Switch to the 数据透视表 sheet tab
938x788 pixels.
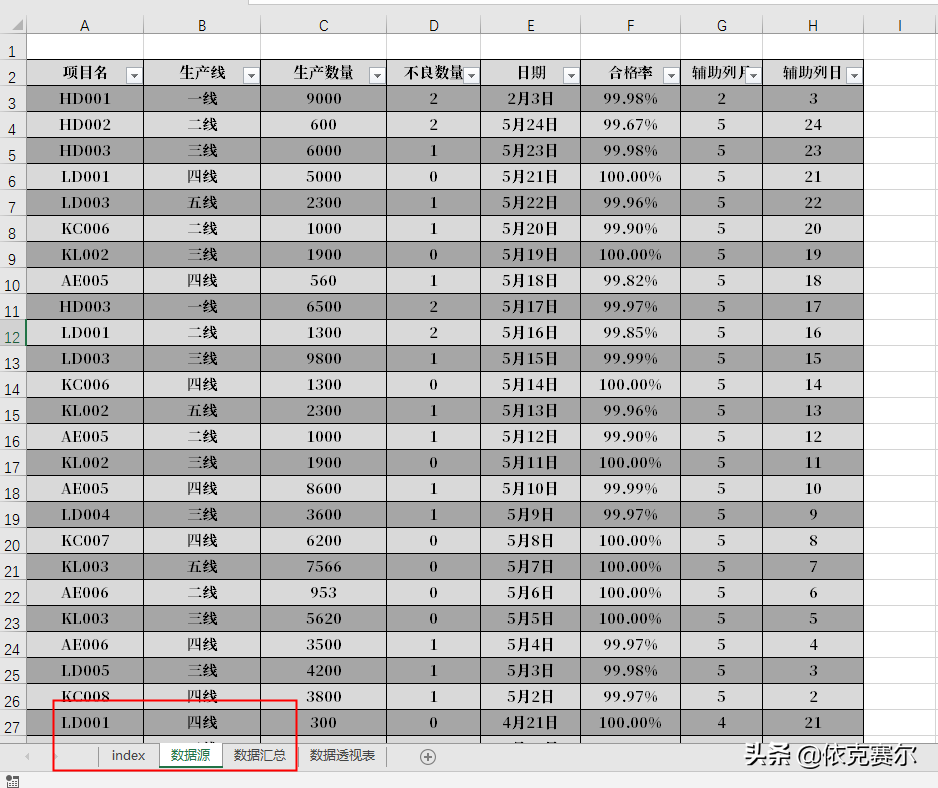pos(342,756)
